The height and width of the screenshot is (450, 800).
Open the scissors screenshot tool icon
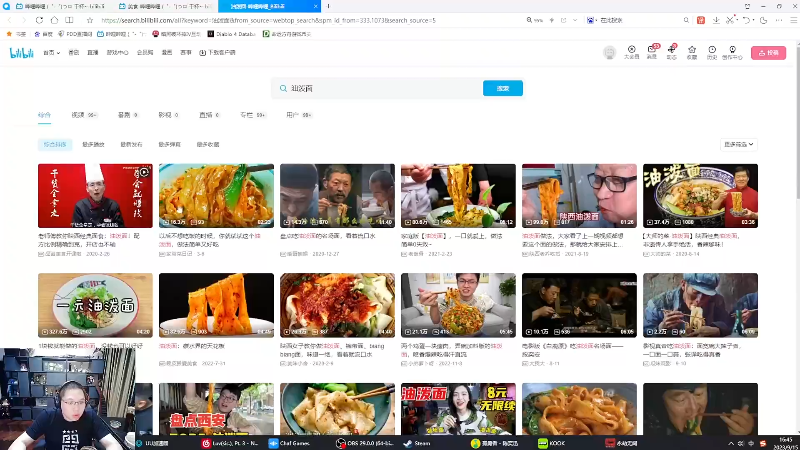pos(730,20)
